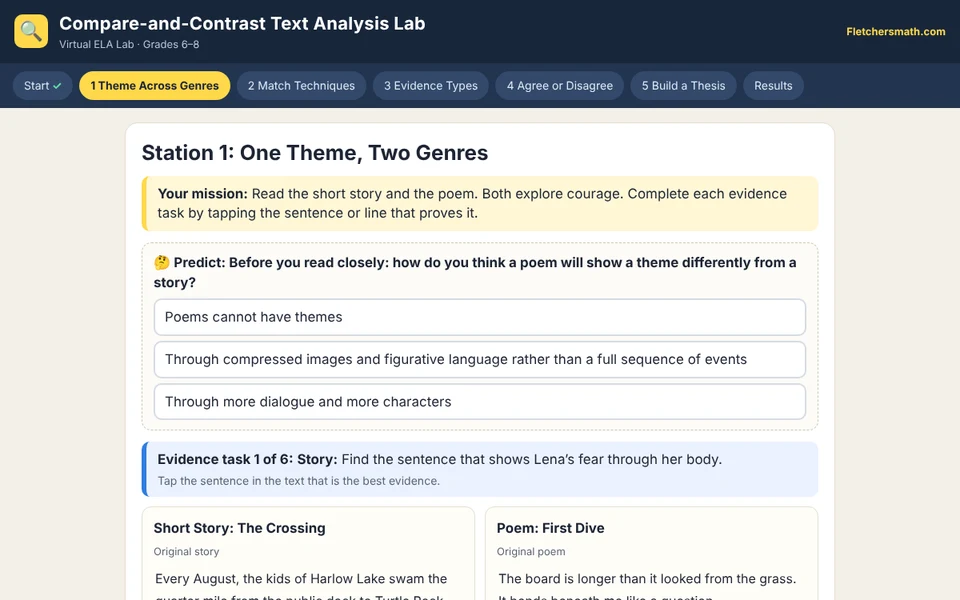960x600 pixels.
Task: Click the "Poem: First Dive" heading
Action: click(x=550, y=528)
